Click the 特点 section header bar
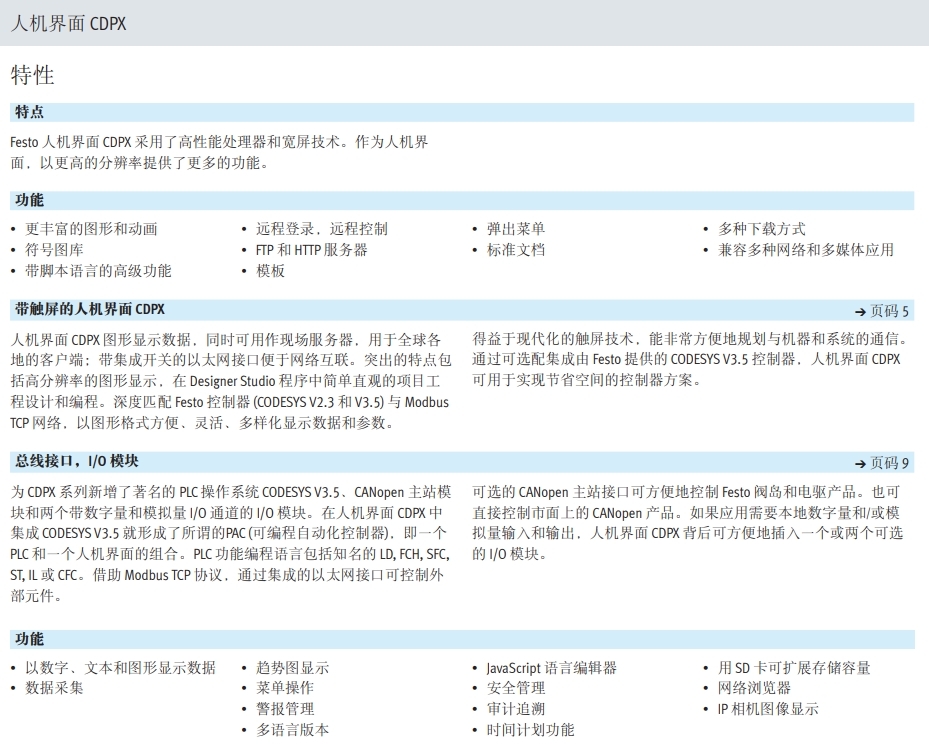 click(29, 112)
